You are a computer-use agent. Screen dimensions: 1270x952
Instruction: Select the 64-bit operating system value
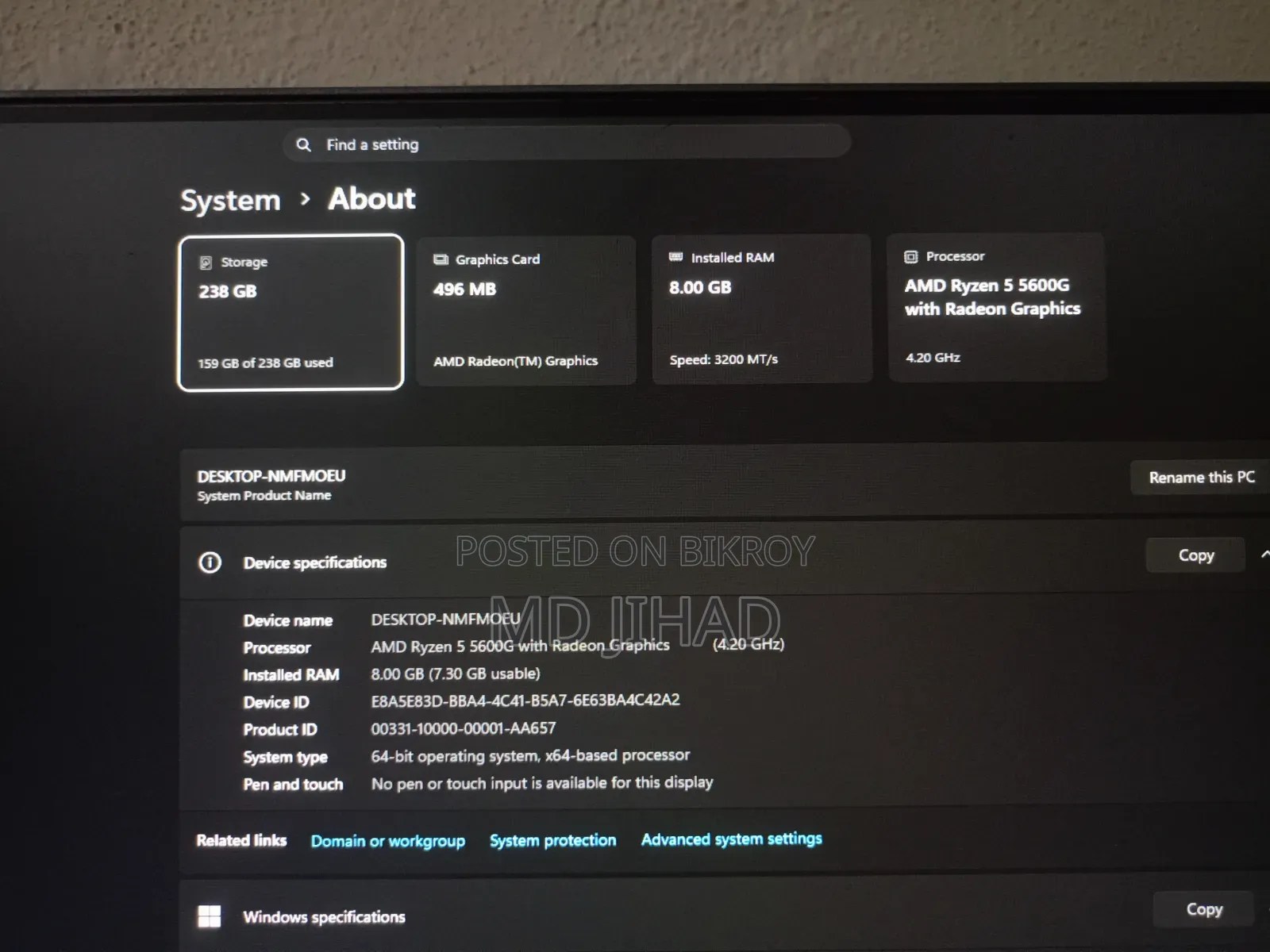pyautogui.click(x=530, y=755)
